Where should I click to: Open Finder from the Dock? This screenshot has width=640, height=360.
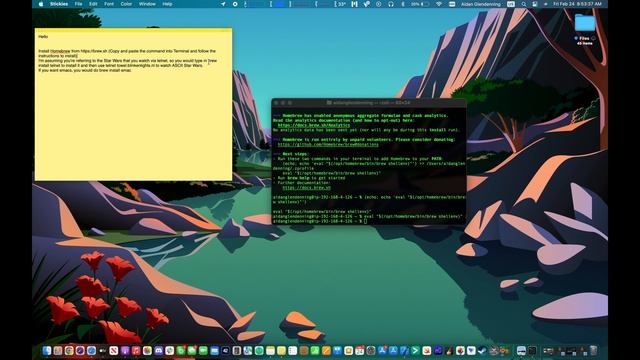[47, 351]
